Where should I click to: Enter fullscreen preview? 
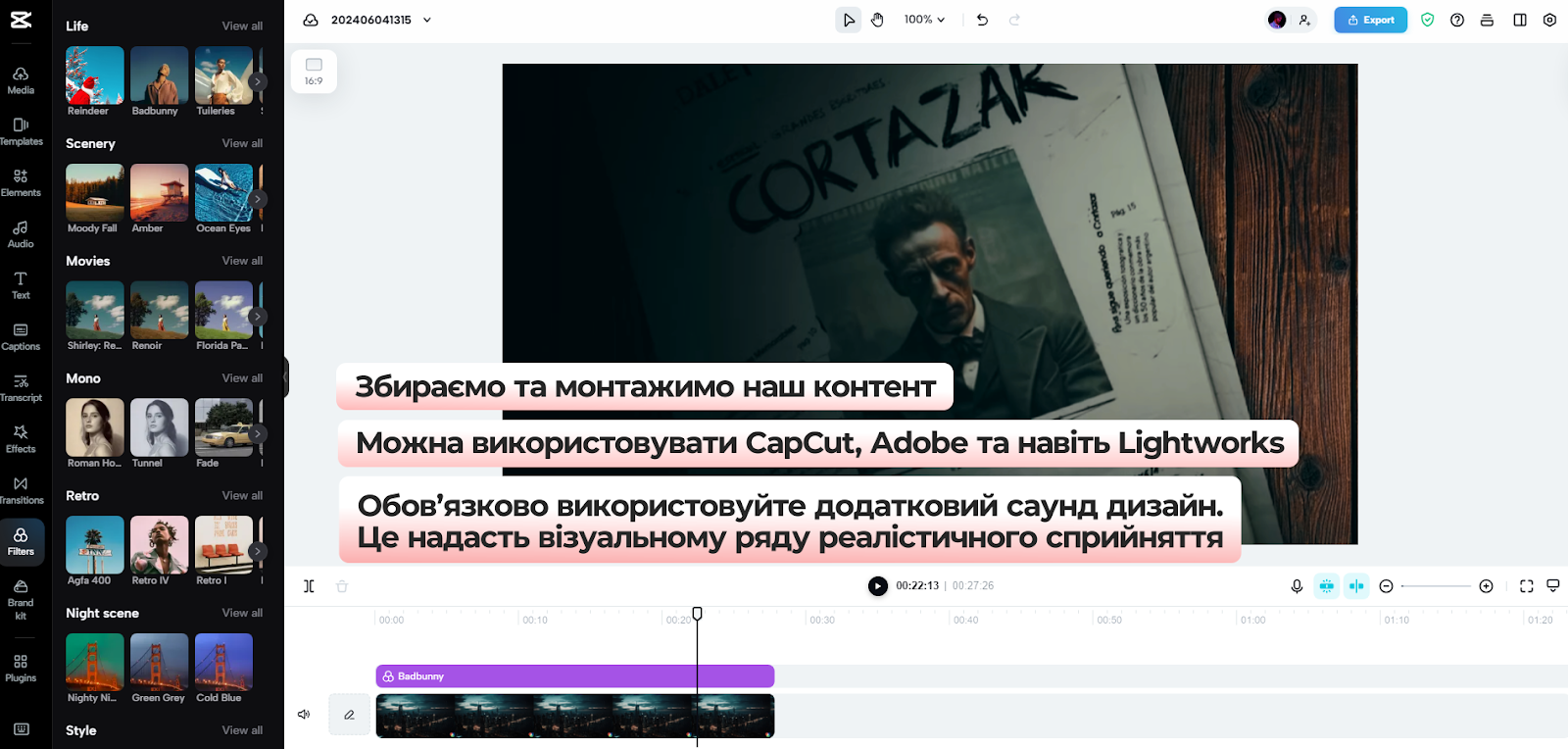point(1526,586)
